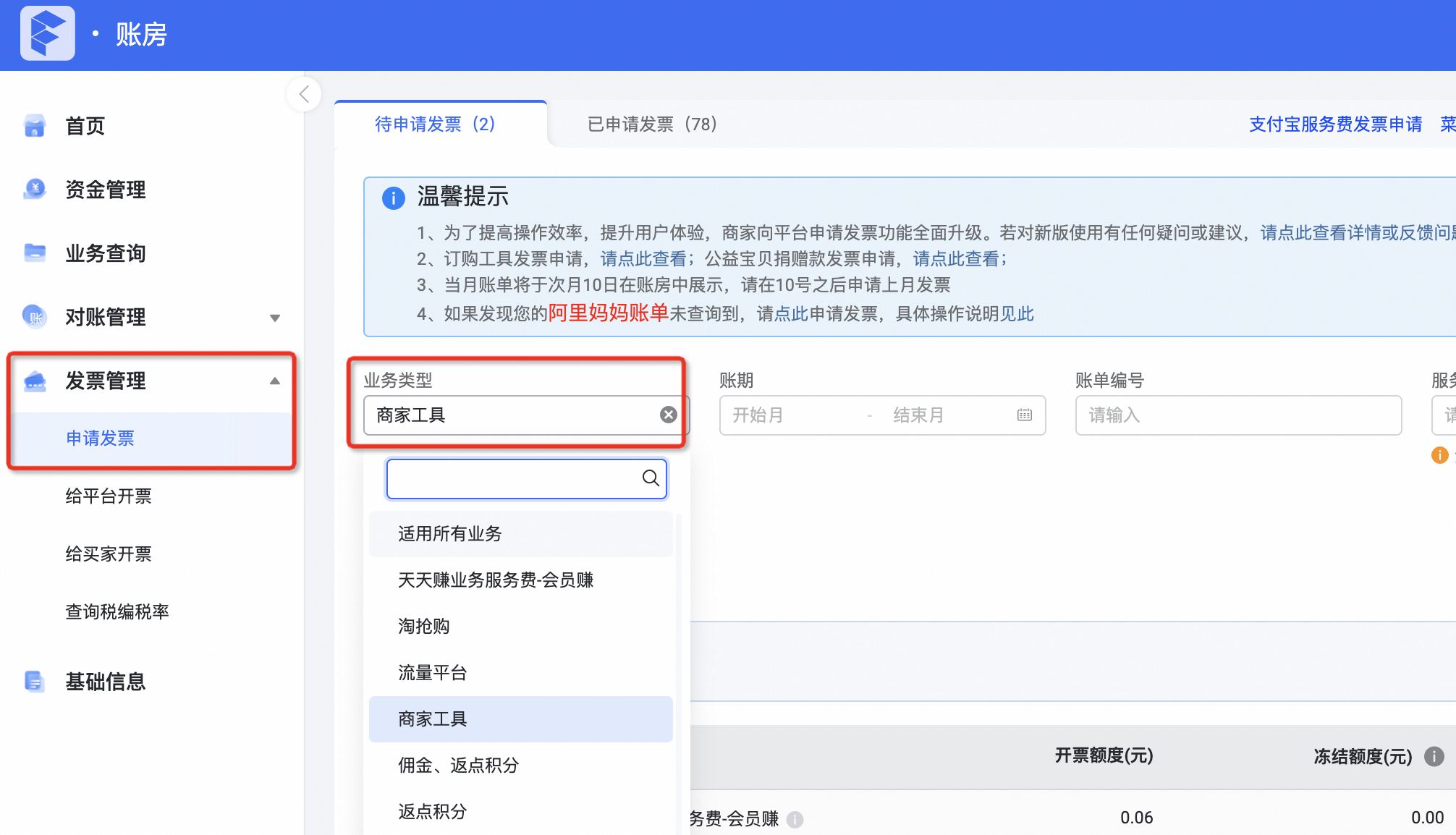Choose 返点积分 option
This screenshot has height=835, width=1456.
point(521,812)
